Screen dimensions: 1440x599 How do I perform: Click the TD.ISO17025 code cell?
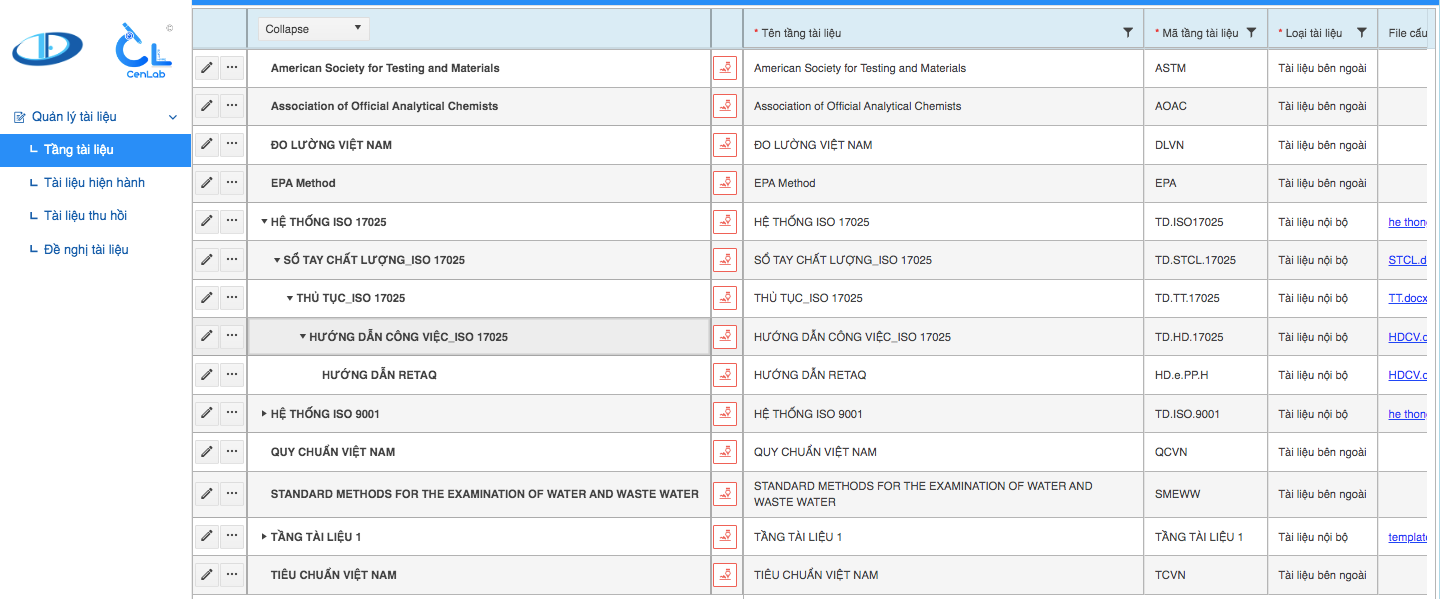pyautogui.click(x=1205, y=222)
